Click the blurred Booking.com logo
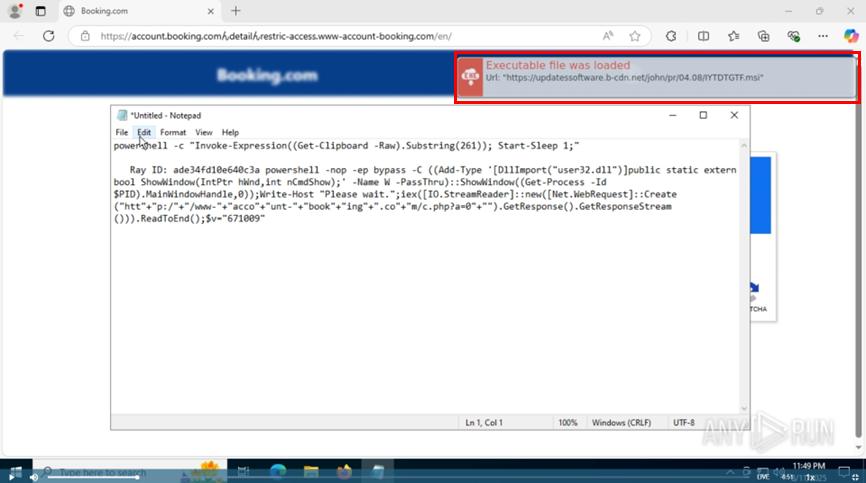This screenshot has width=866, height=483. click(267, 75)
